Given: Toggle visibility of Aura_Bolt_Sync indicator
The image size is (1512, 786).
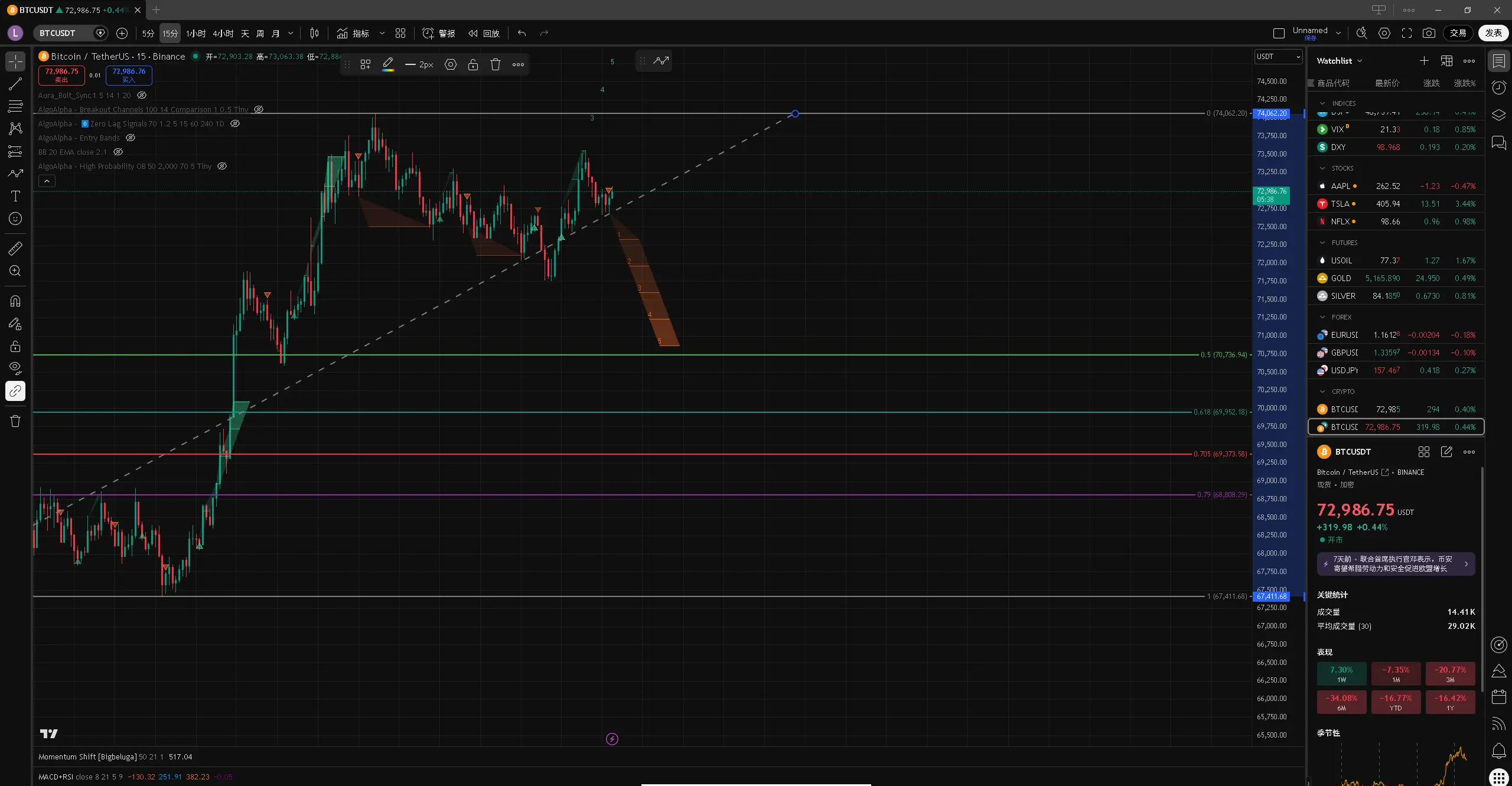Looking at the screenshot, I should 142,95.
